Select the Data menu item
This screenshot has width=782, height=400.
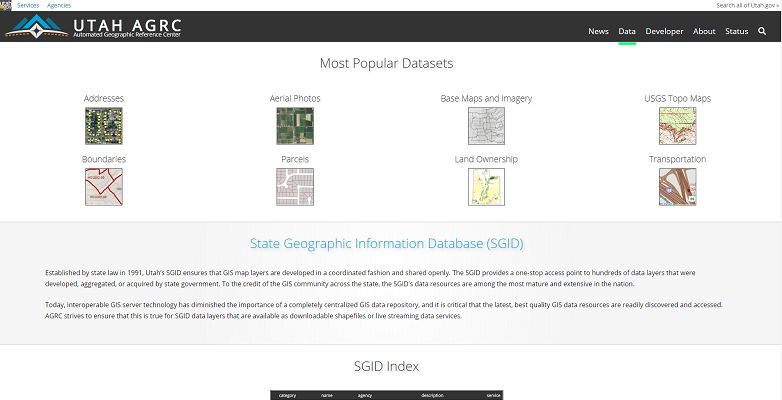(x=627, y=31)
